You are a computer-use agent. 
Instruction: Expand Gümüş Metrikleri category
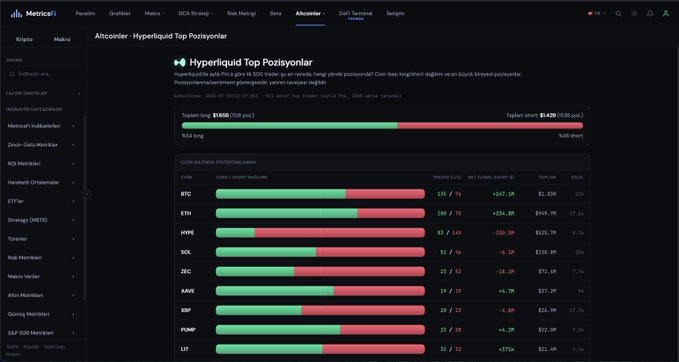tap(42, 314)
